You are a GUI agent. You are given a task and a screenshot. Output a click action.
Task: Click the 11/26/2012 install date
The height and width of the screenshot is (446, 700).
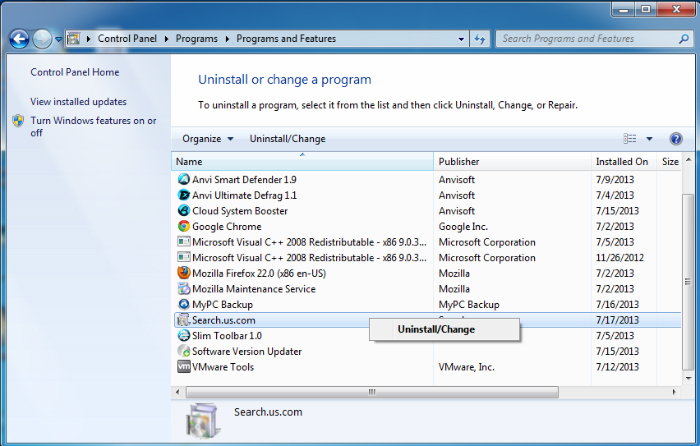620,258
